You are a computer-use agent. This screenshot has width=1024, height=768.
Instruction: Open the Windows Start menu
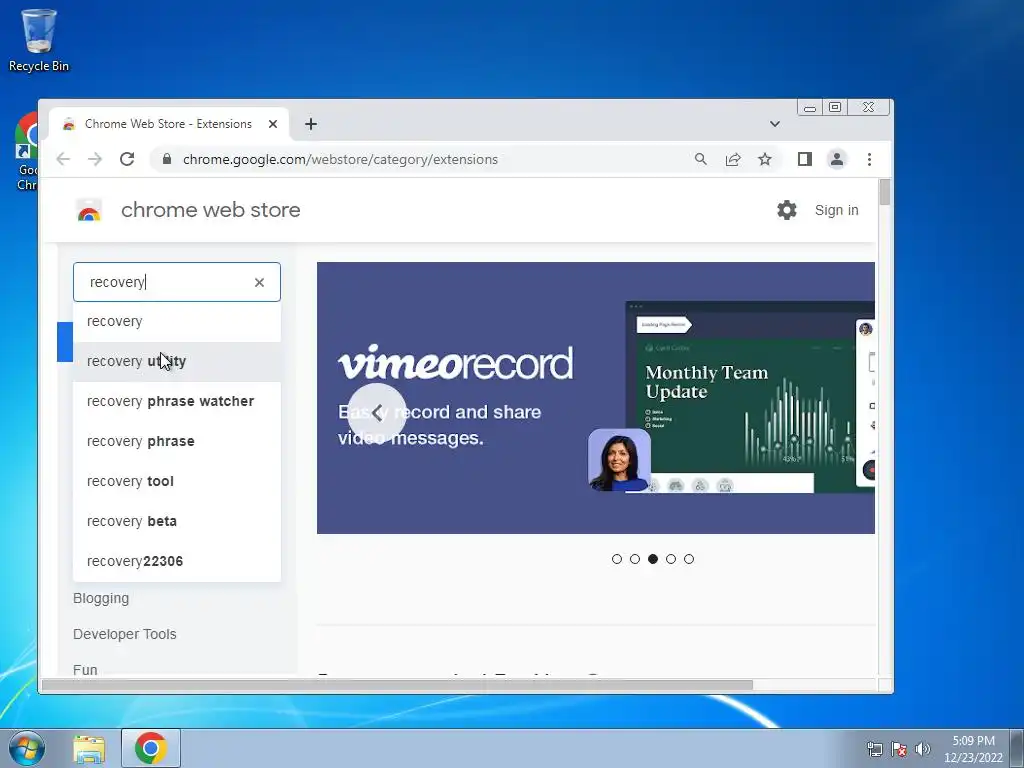(x=26, y=748)
